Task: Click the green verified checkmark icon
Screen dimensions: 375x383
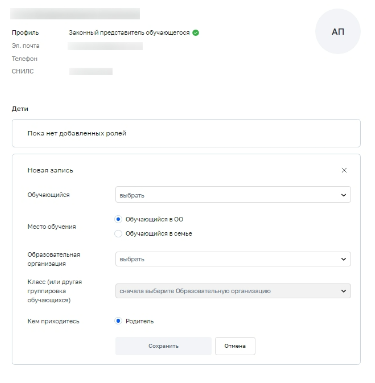Action: pyautogui.click(x=196, y=33)
